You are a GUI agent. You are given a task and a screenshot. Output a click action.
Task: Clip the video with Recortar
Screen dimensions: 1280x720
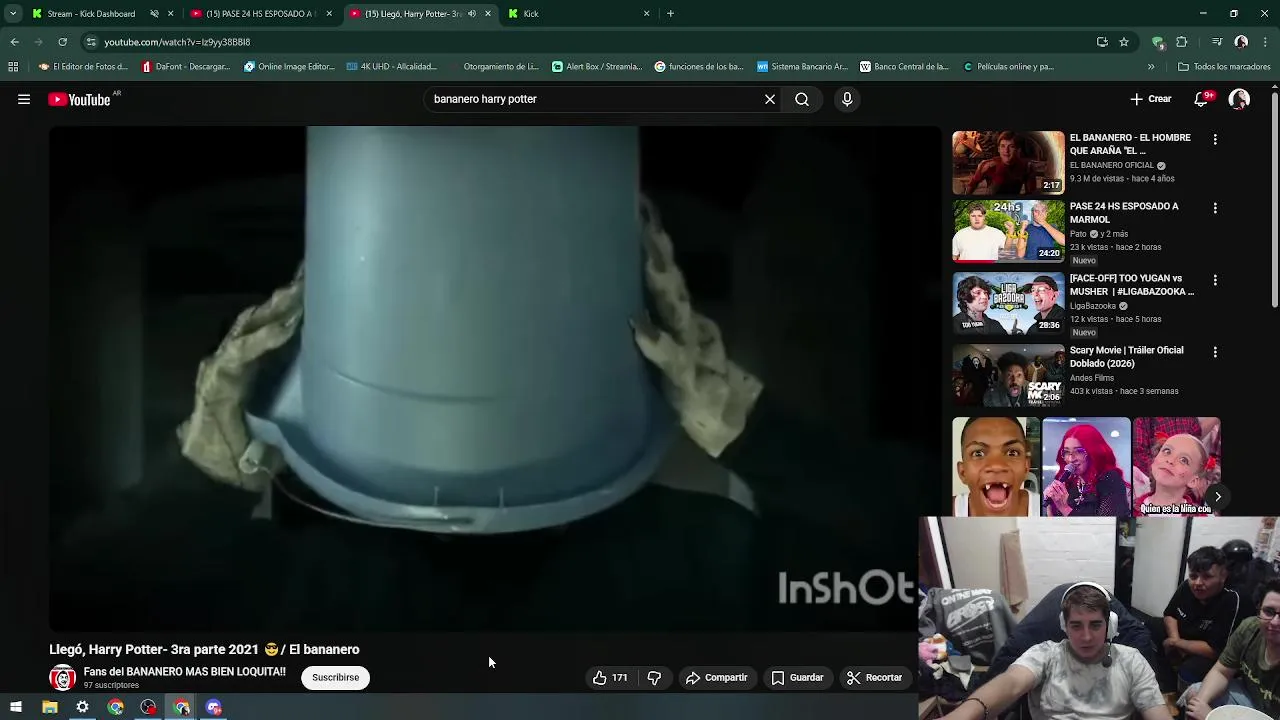(874, 677)
